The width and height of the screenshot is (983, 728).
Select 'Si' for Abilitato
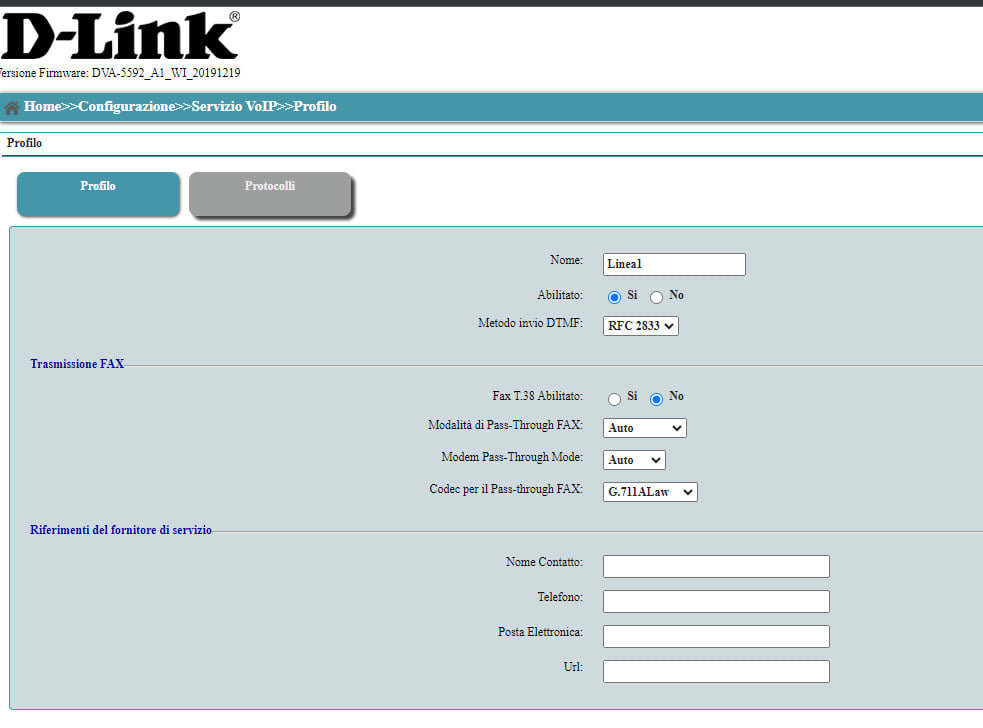tap(615, 297)
